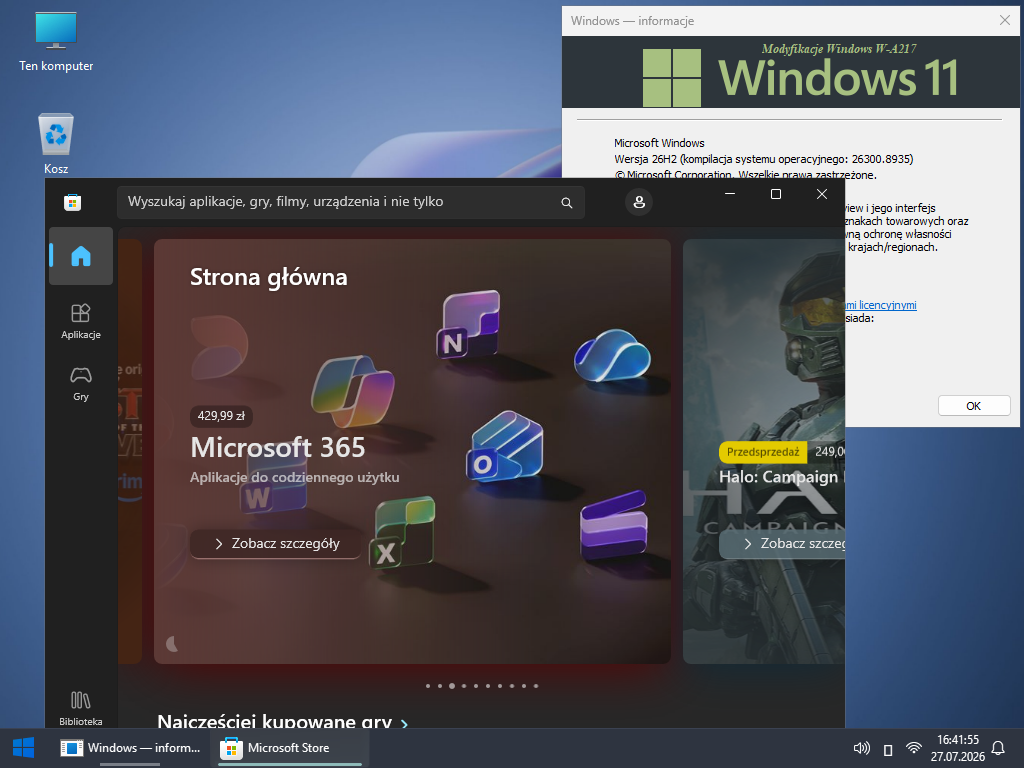Open notifications bell icon

[999, 748]
